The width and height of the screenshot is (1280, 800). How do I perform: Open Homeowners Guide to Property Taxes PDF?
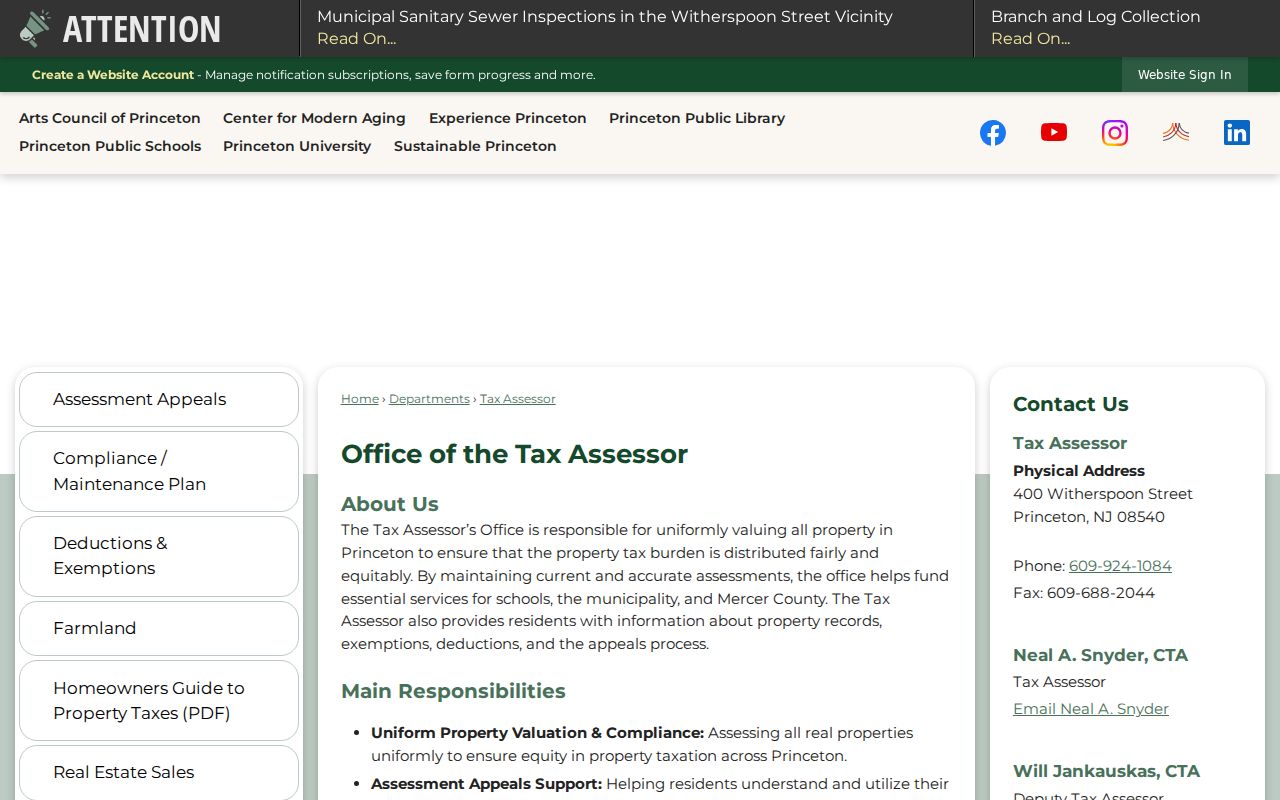(x=159, y=700)
